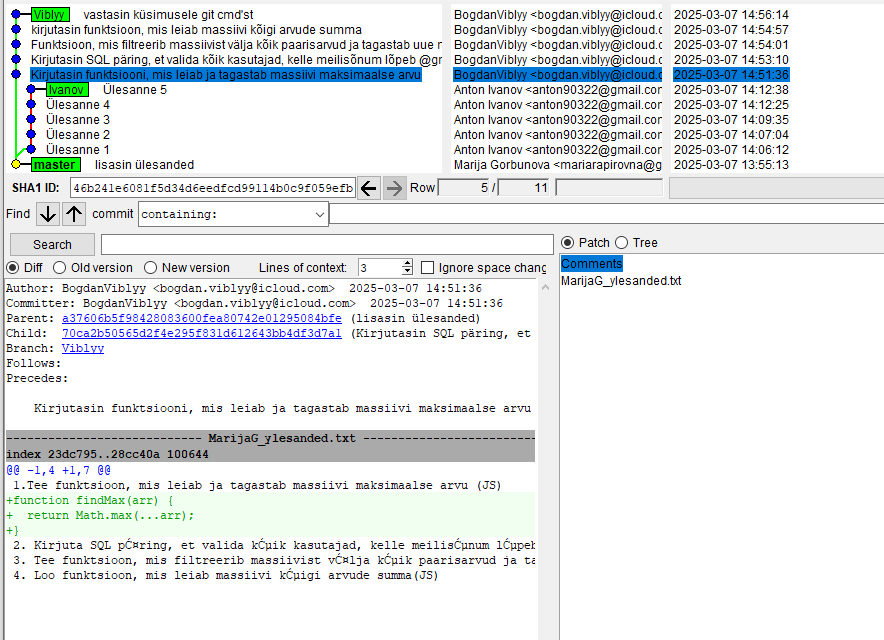The image size is (884, 640).
Task: Select the New version radio button
Action: click(x=151, y=268)
